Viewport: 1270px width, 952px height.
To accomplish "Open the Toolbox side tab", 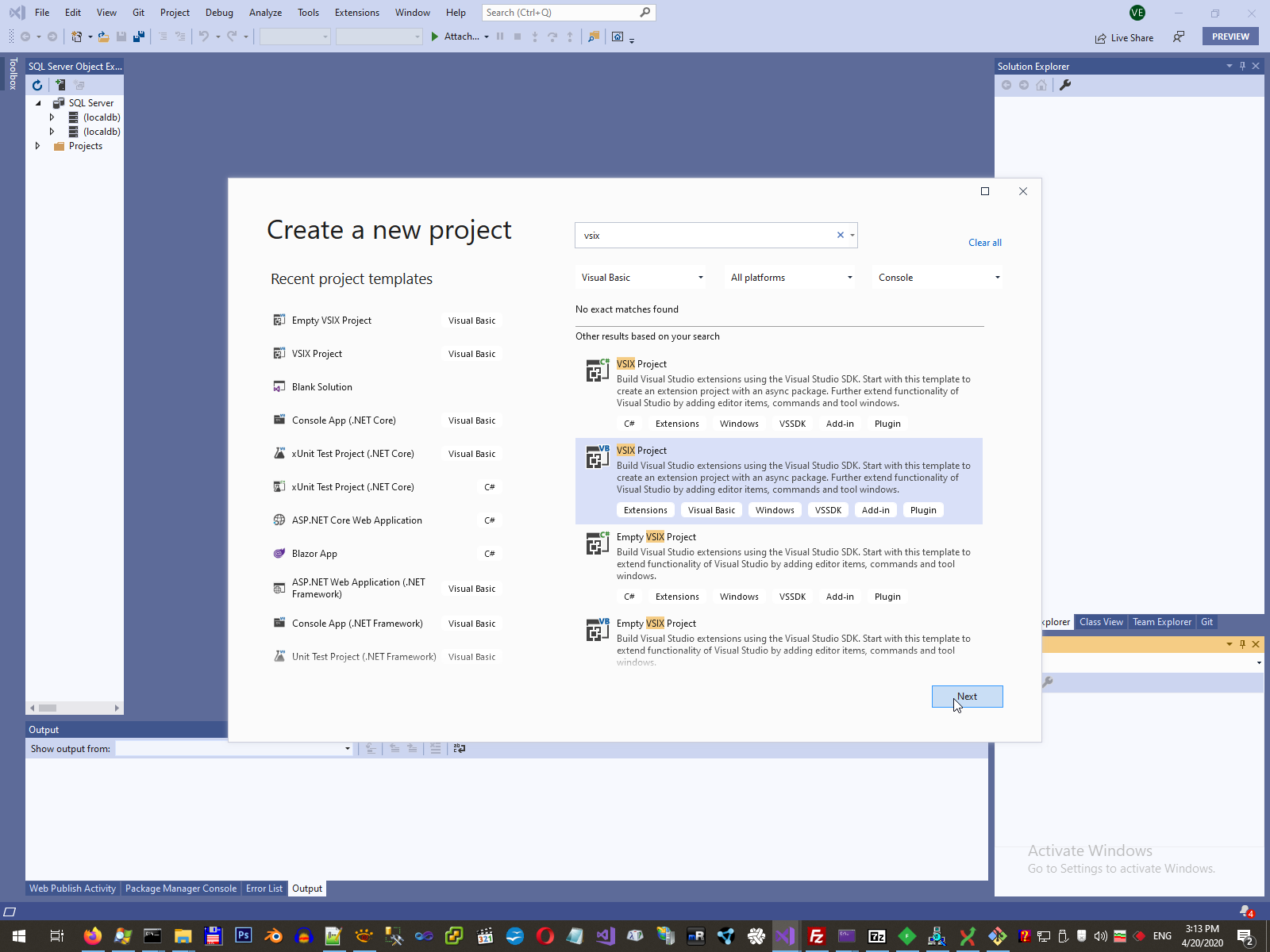I will pos(13,73).
